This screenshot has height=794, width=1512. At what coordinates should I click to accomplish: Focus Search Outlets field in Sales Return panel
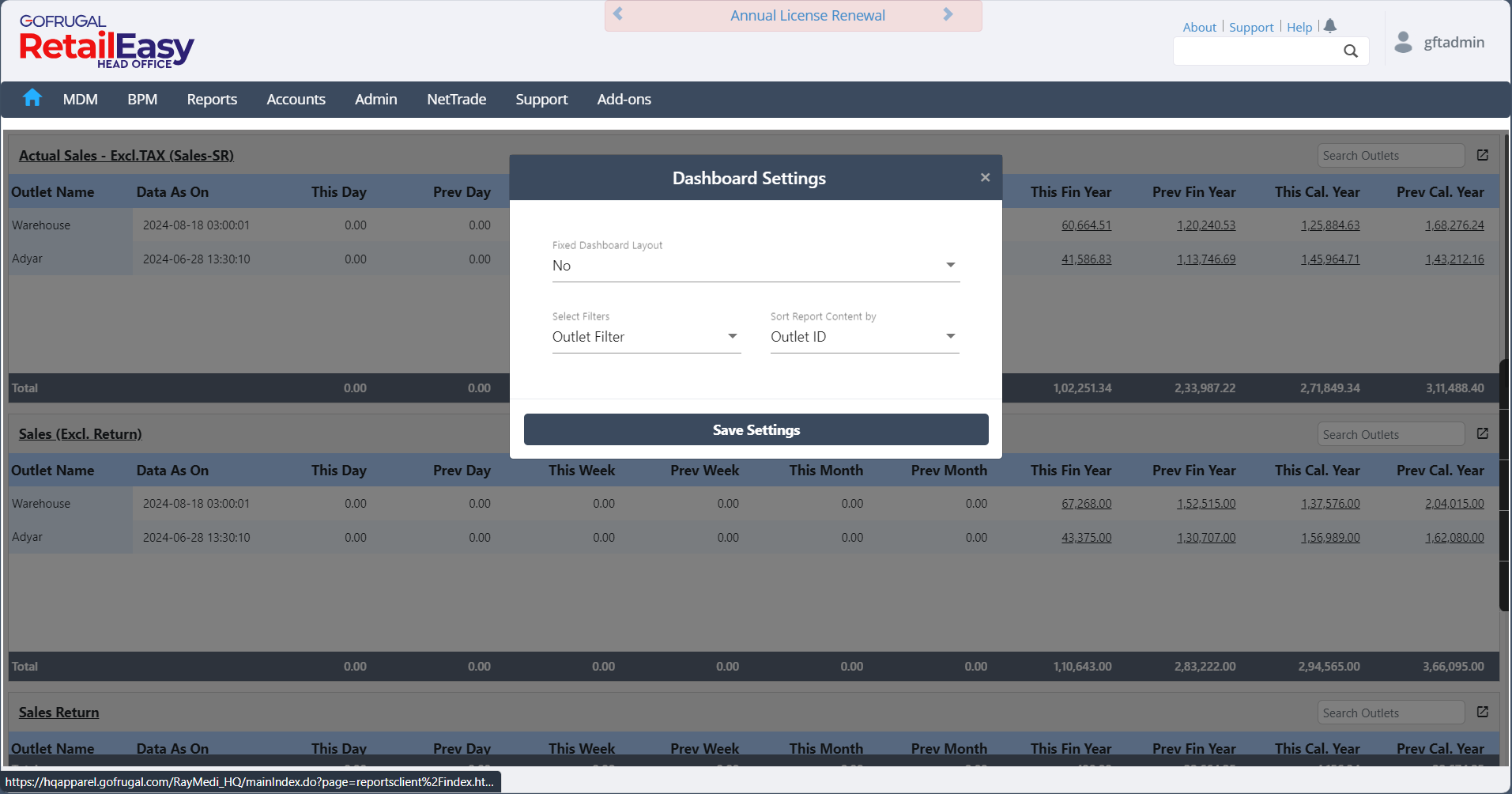[1391, 713]
